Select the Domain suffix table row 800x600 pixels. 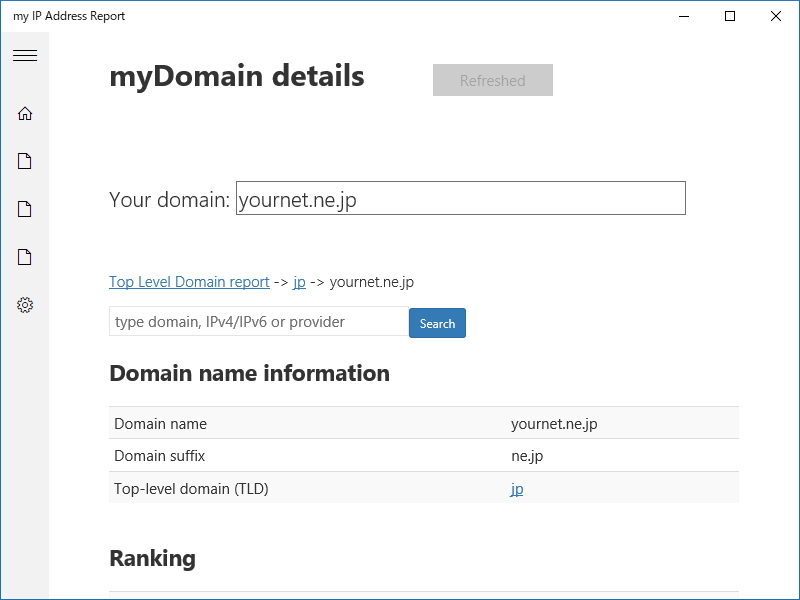[423, 456]
